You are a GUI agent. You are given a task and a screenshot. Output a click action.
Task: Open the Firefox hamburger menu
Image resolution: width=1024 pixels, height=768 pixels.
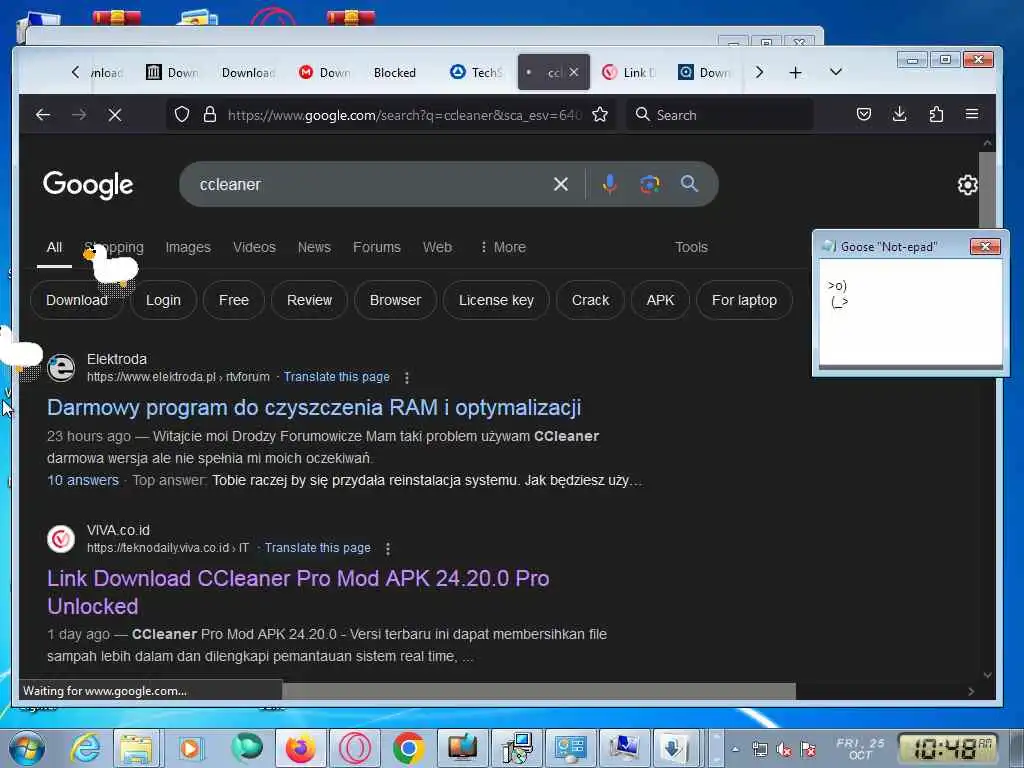click(x=972, y=114)
